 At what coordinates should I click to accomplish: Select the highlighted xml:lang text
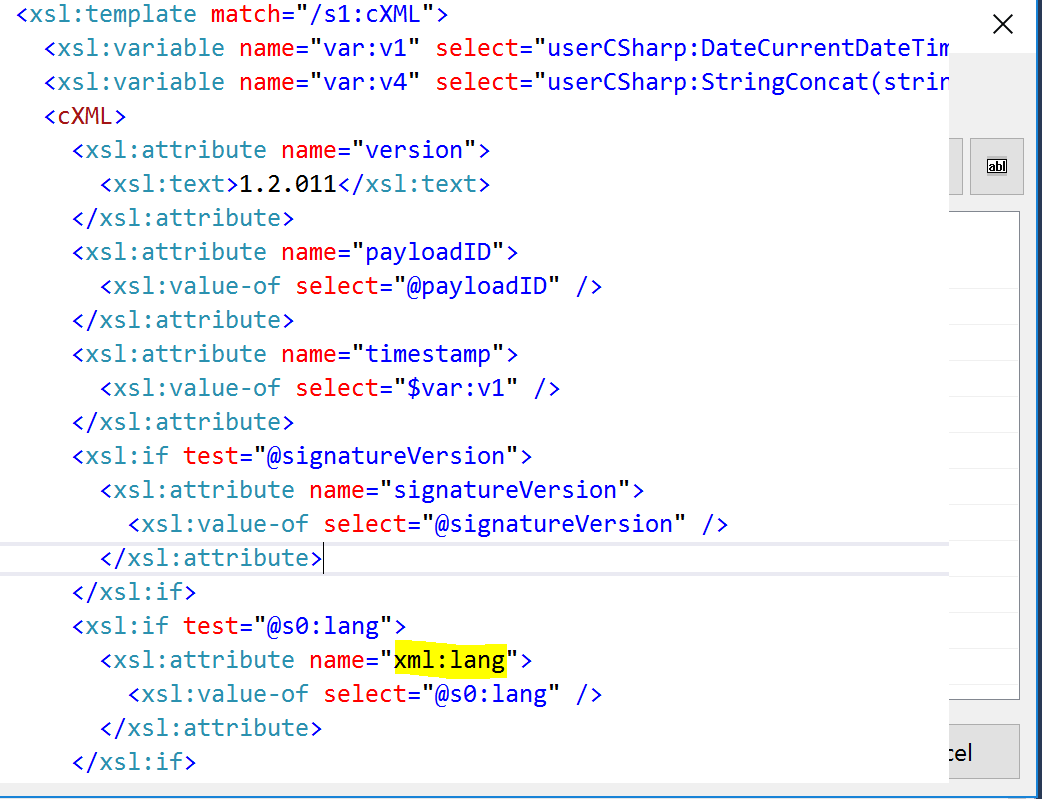click(451, 660)
